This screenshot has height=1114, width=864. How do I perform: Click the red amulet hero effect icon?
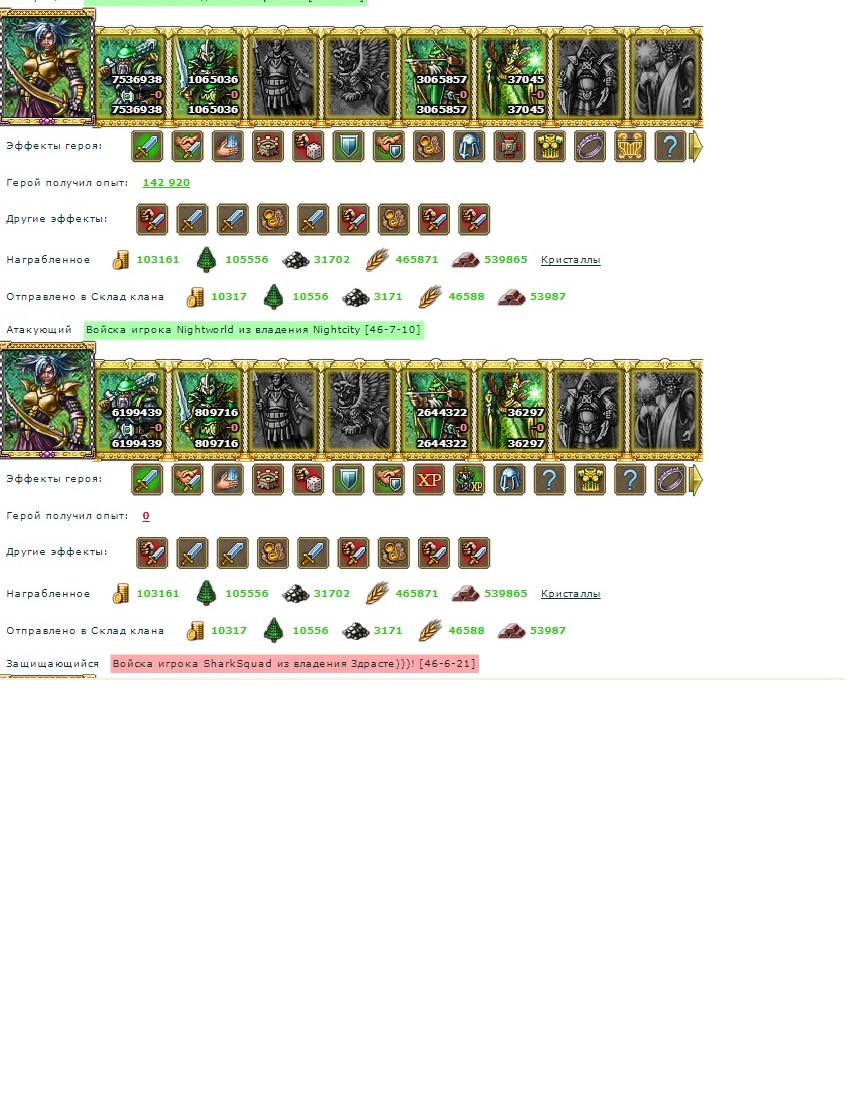pos(509,146)
